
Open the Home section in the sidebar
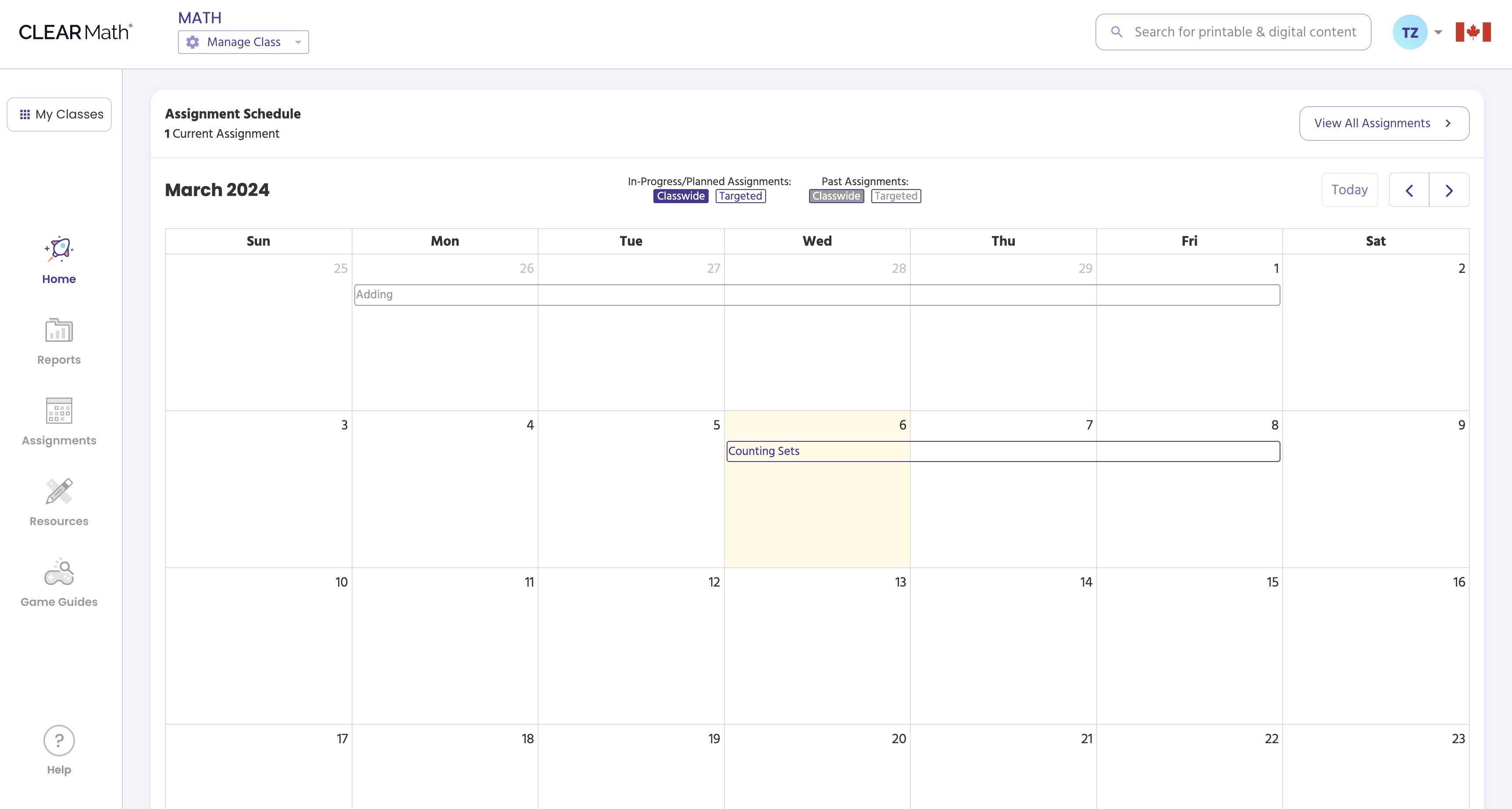(58, 261)
